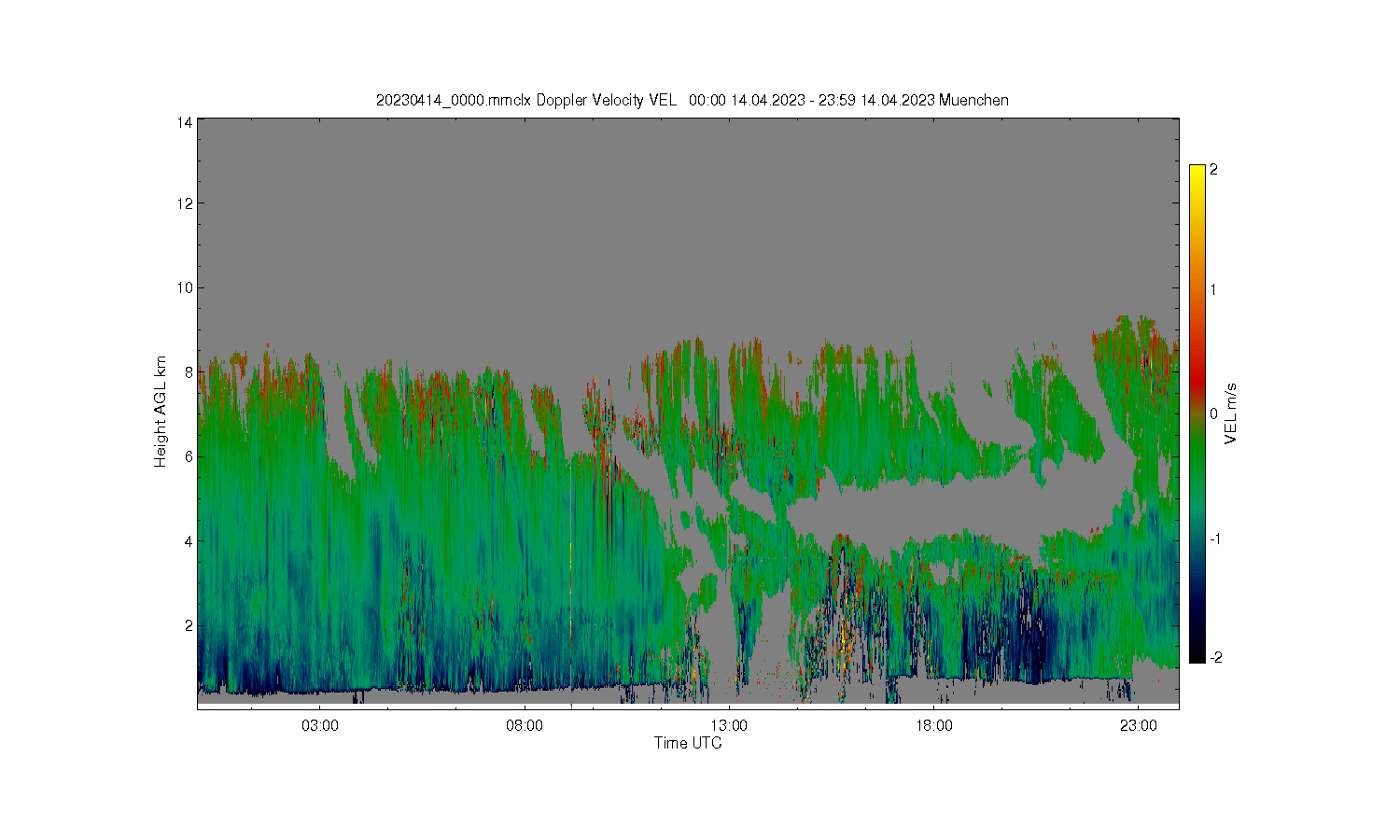
Task: Click the 14 km height tick label
Action: [x=185, y=122]
